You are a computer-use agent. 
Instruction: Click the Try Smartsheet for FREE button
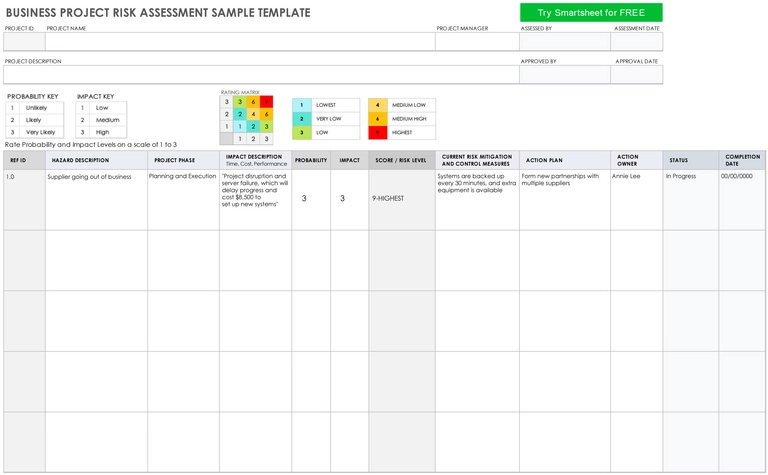point(591,13)
